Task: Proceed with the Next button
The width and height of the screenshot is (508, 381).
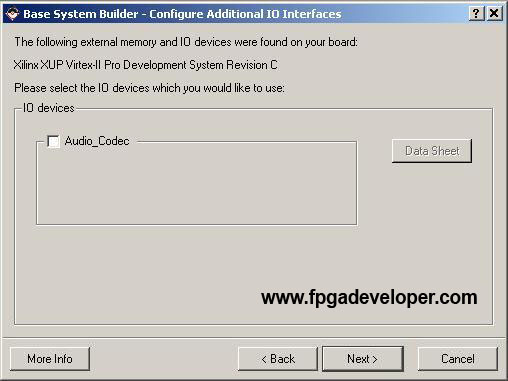Action: click(x=363, y=359)
